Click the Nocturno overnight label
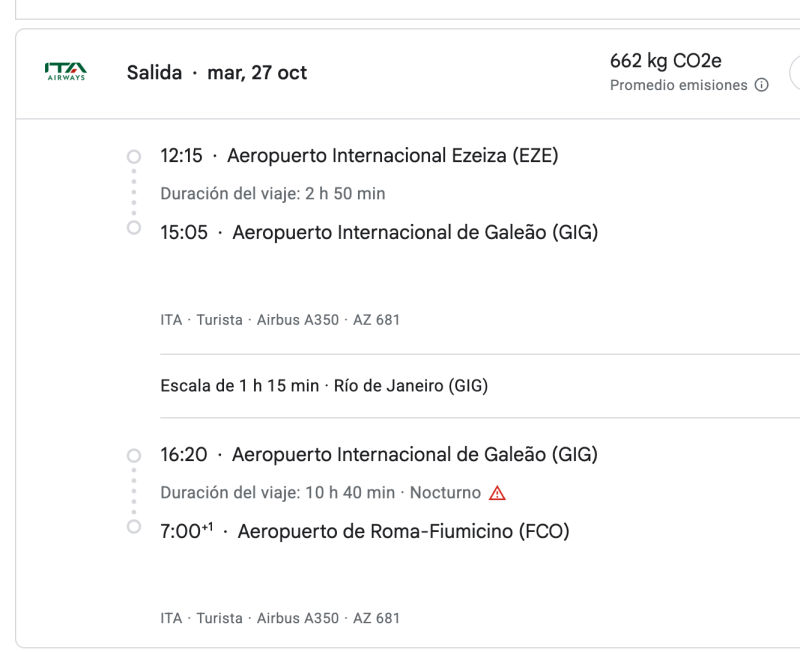Viewport: 800px width, 652px height. coord(445,493)
